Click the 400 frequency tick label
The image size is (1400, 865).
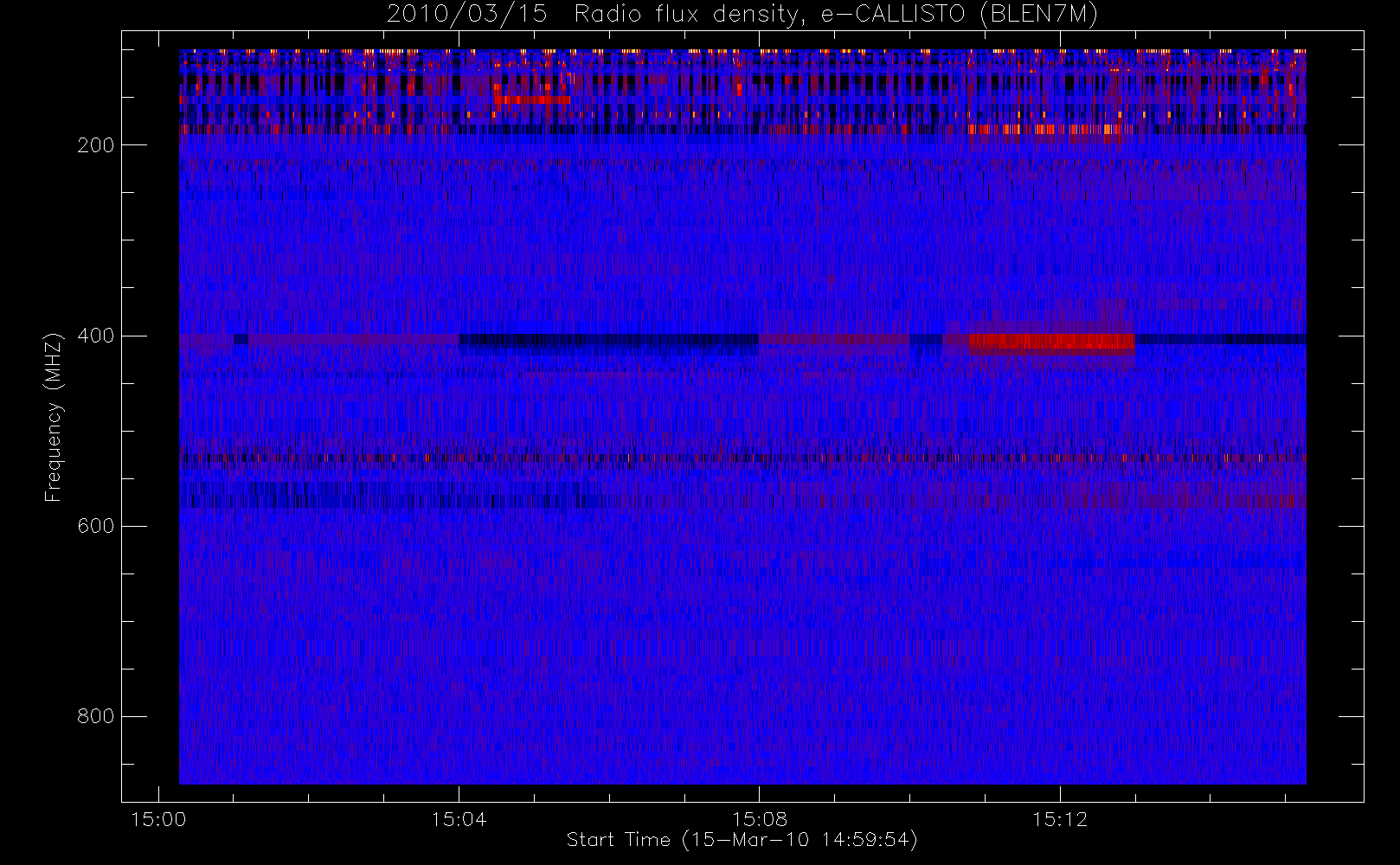click(x=95, y=336)
